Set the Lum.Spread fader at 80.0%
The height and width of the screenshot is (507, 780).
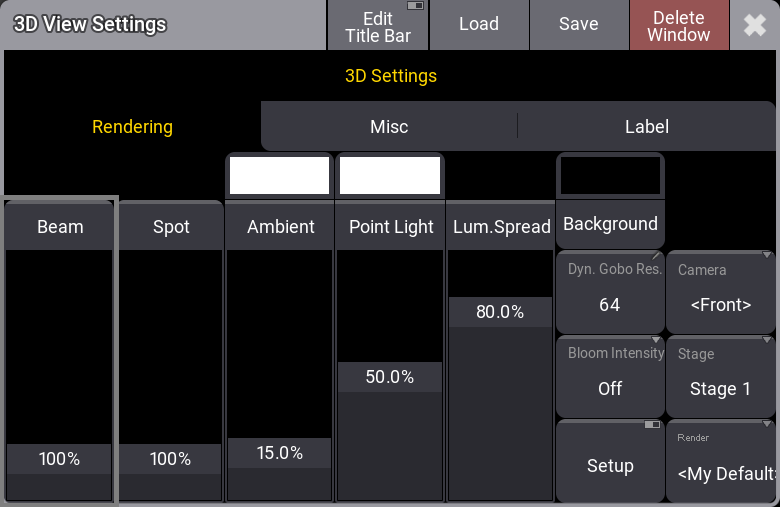[500, 312]
